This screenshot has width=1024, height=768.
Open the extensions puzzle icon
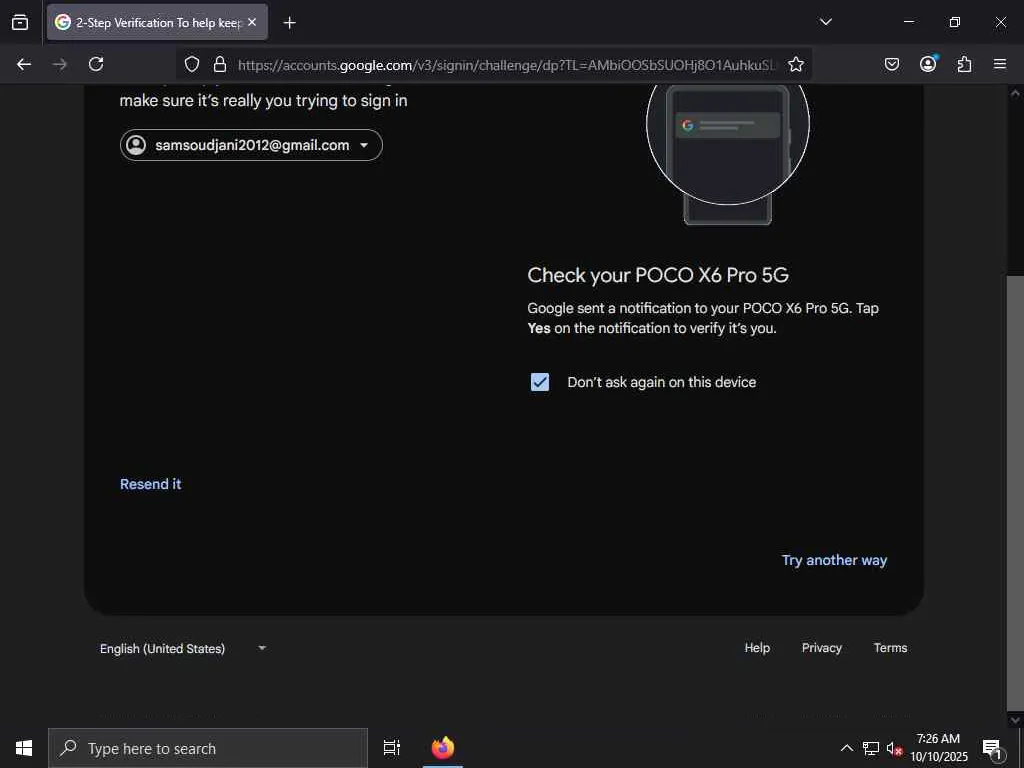click(x=964, y=64)
